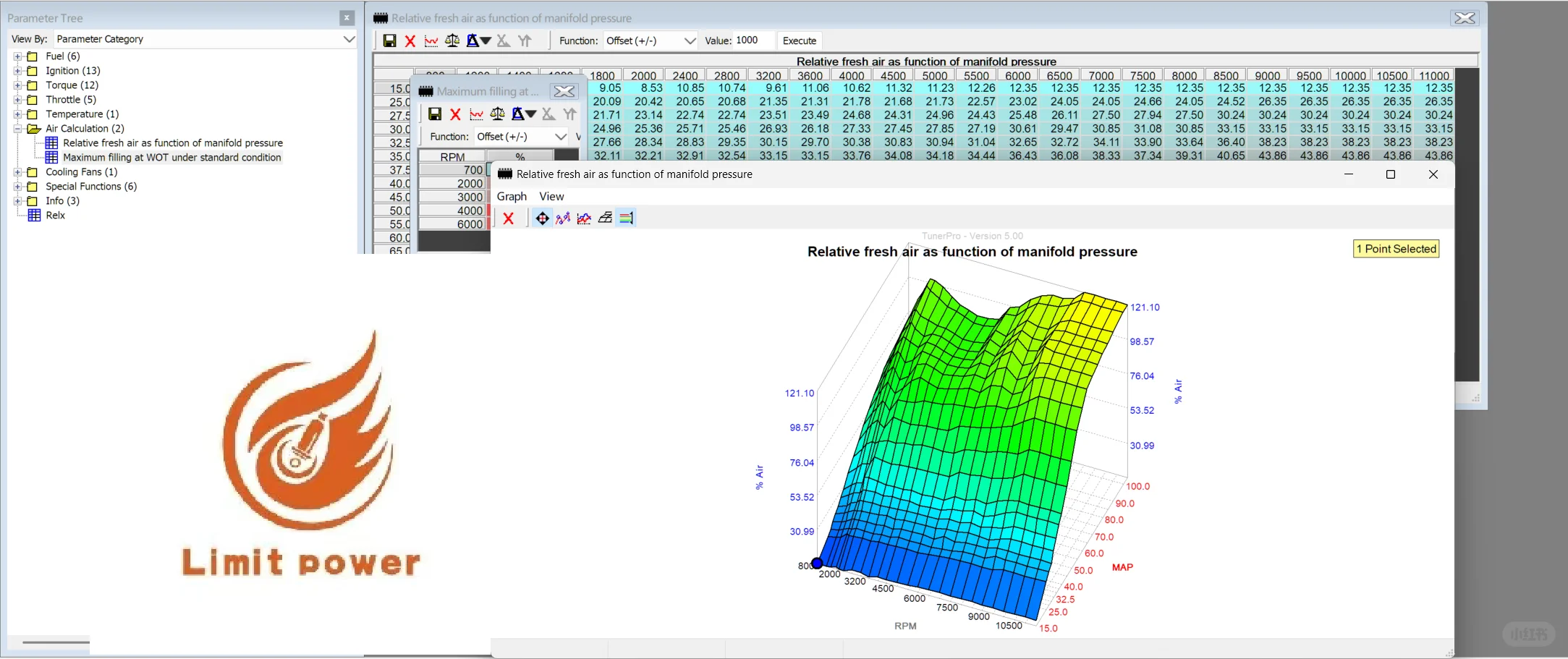Click the blue-red scatter points graph icon

[563, 218]
